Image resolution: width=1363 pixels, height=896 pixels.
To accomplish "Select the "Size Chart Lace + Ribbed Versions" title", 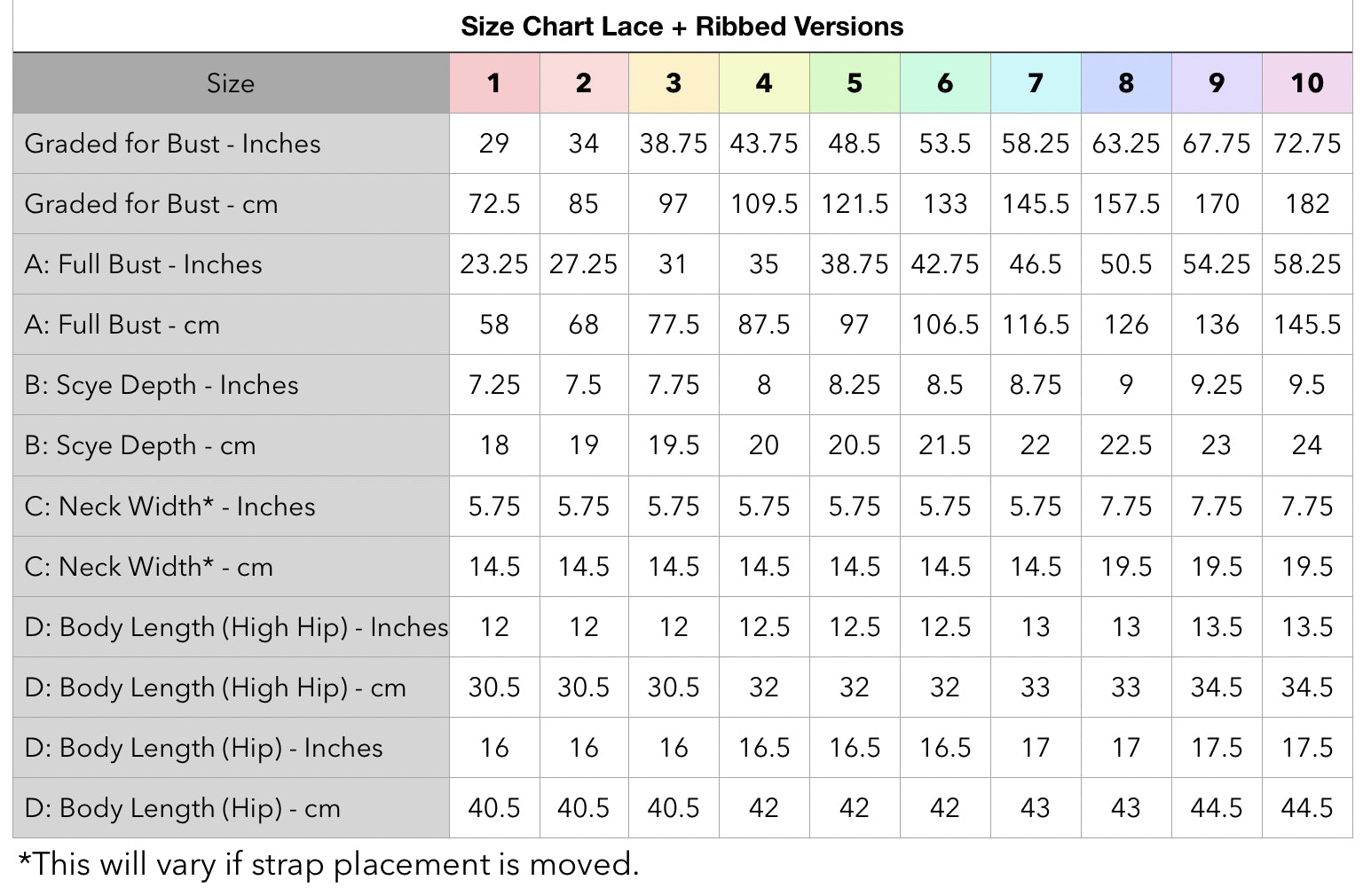I will click(681, 27).
